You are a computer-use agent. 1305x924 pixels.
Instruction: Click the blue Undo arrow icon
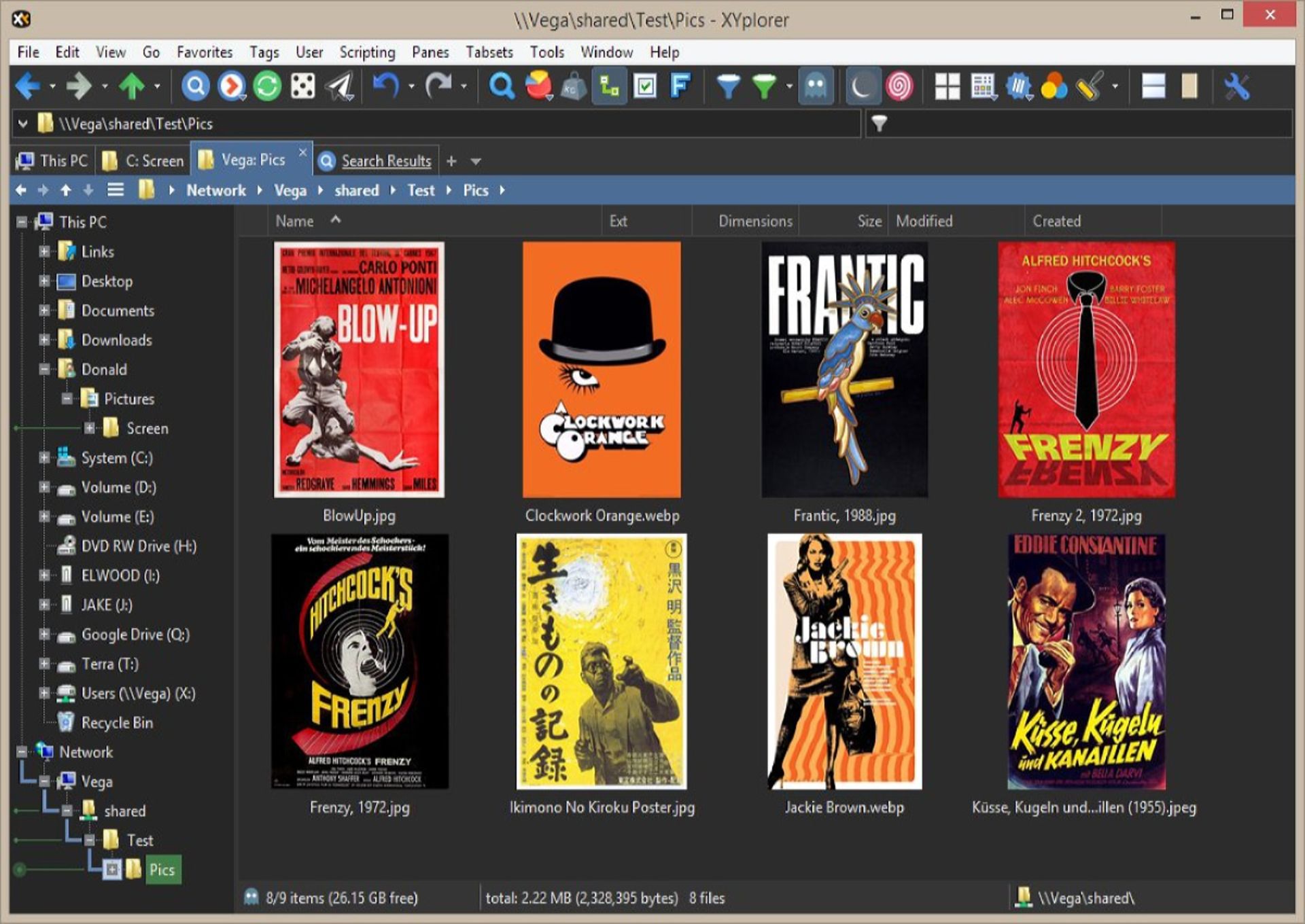click(x=386, y=86)
